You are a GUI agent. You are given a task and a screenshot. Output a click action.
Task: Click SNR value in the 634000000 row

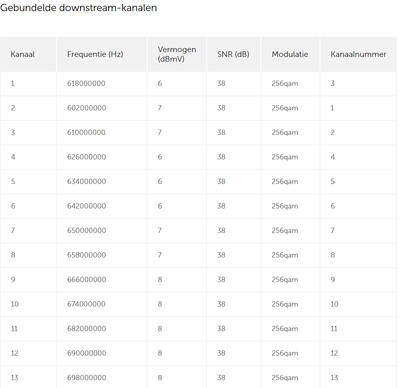221,181
